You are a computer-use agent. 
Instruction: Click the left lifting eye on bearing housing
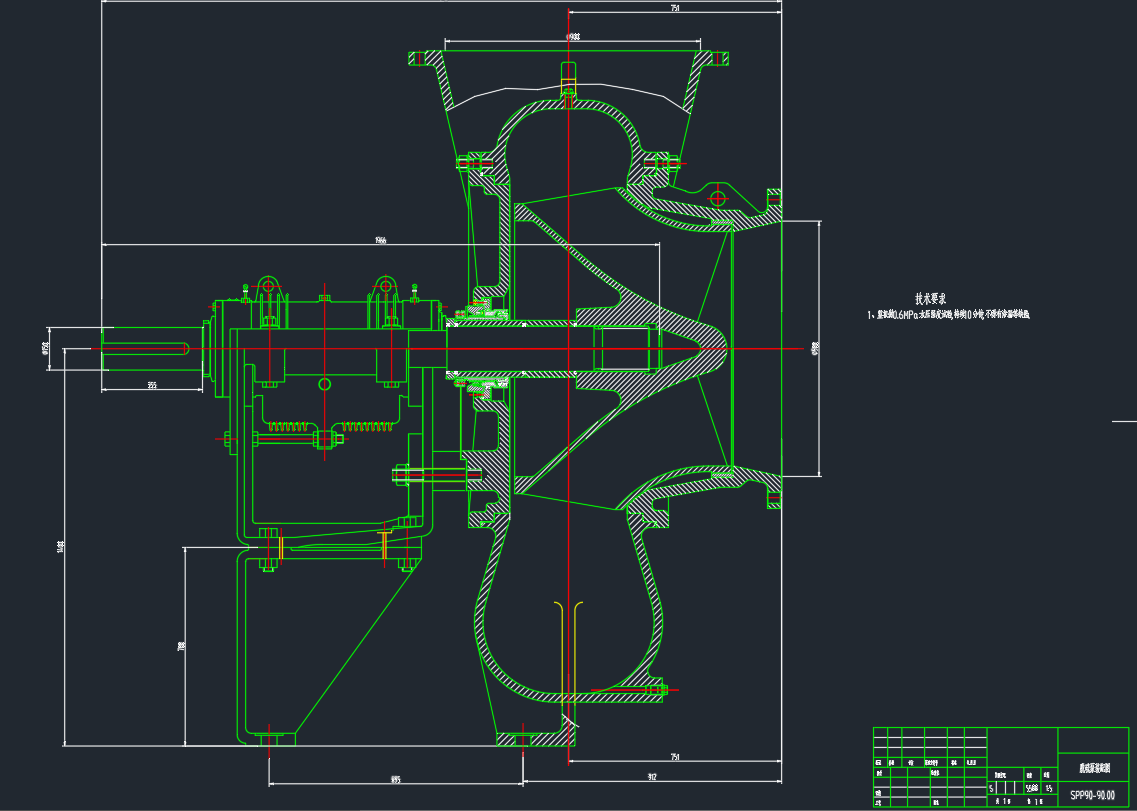click(268, 286)
